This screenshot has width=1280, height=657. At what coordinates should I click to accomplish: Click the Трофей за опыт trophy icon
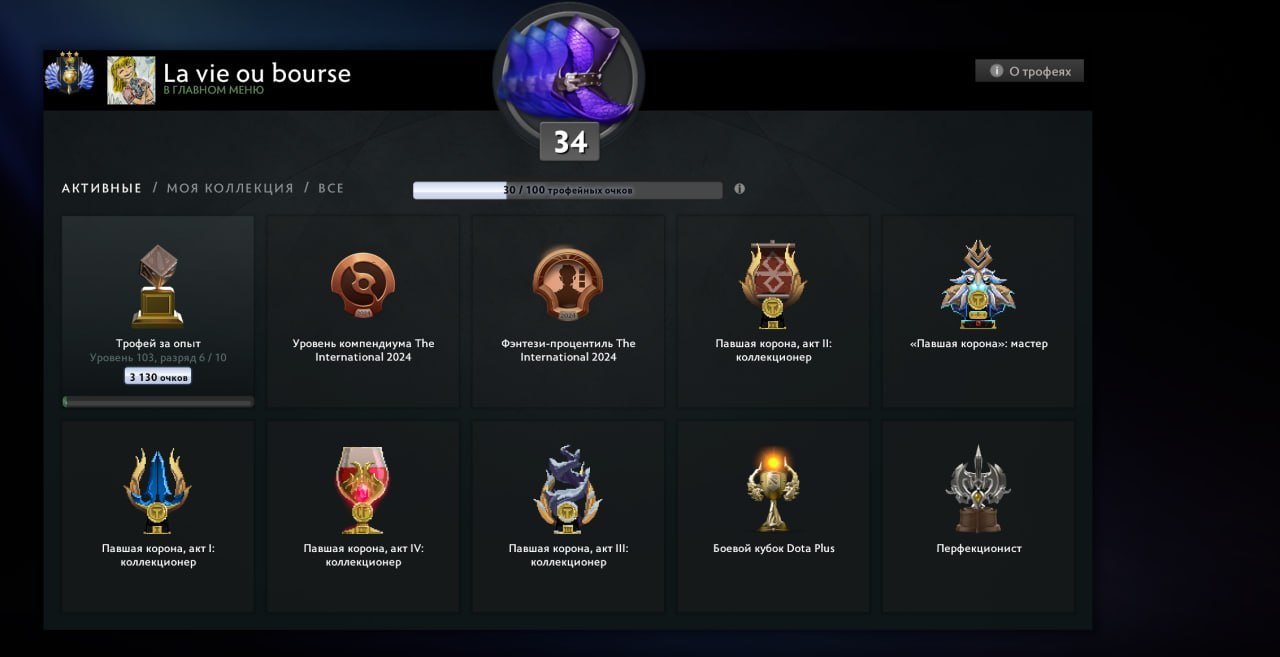157,287
